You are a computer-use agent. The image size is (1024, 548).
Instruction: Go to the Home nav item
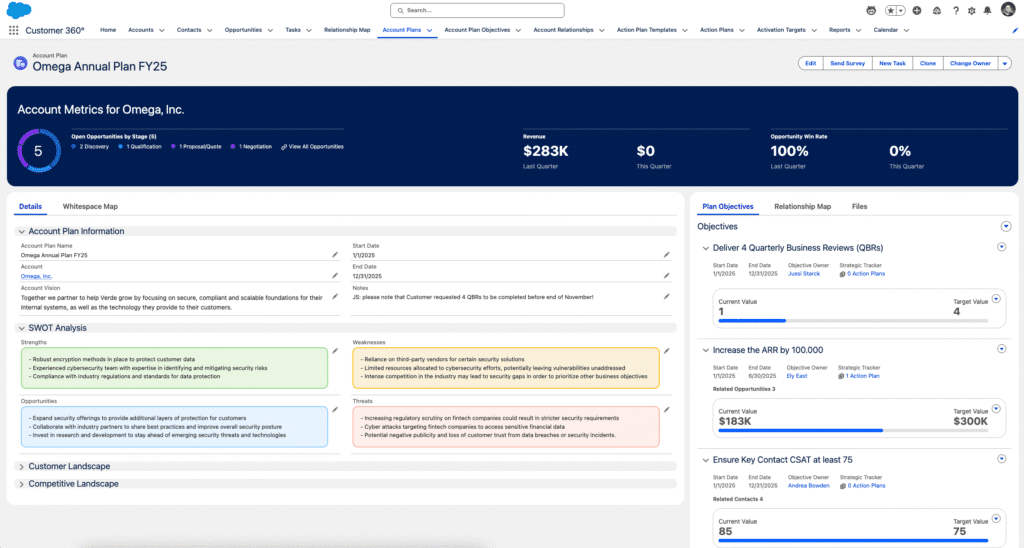[x=108, y=30]
